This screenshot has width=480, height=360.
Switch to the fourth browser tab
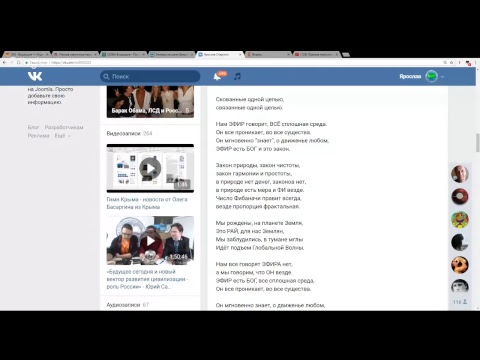pyautogui.click(x=171, y=54)
